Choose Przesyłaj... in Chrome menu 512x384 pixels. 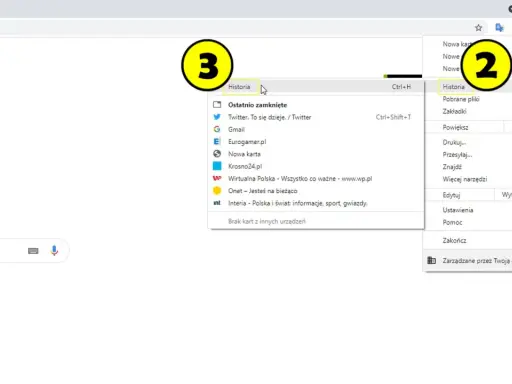click(x=457, y=155)
